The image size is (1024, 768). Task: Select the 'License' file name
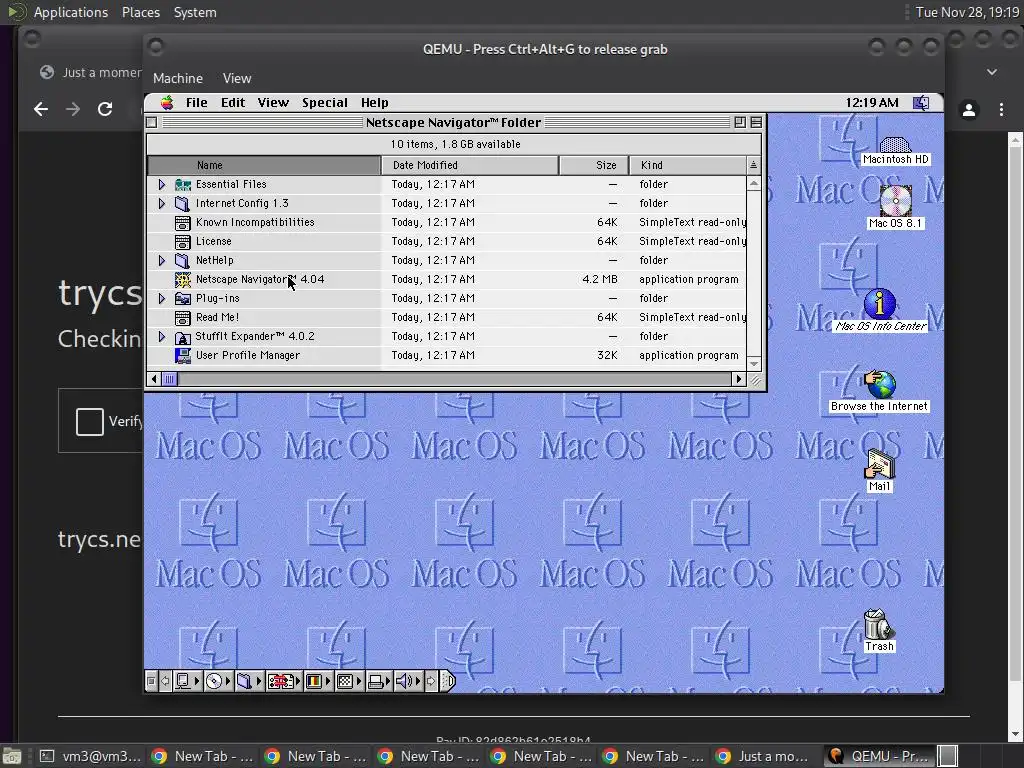214,242
